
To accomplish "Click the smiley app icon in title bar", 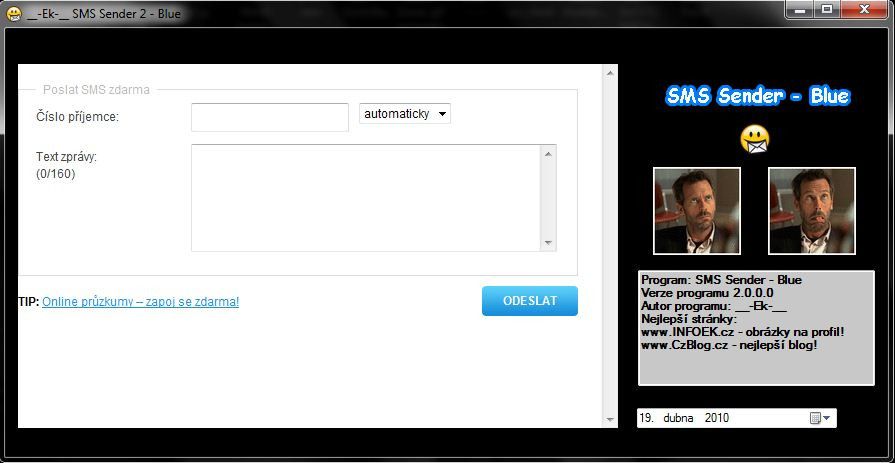I will click(14, 14).
